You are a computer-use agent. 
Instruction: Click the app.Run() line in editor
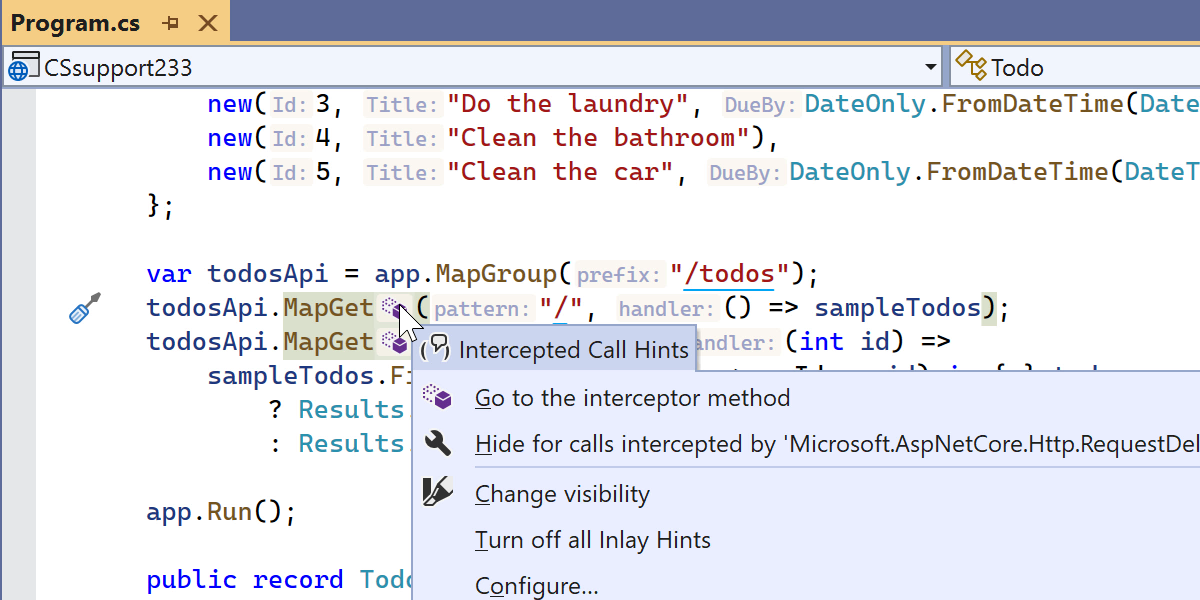point(221,512)
